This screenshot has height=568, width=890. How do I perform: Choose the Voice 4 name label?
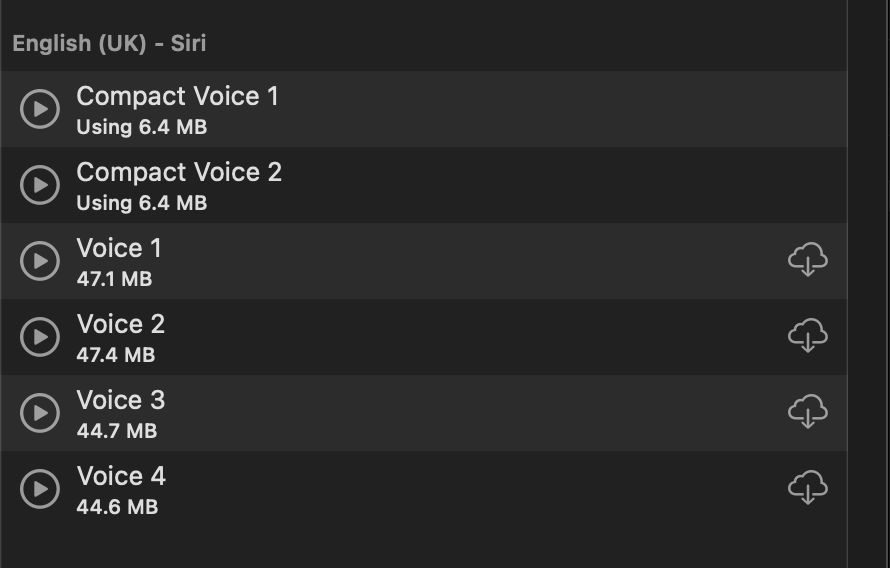click(121, 477)
